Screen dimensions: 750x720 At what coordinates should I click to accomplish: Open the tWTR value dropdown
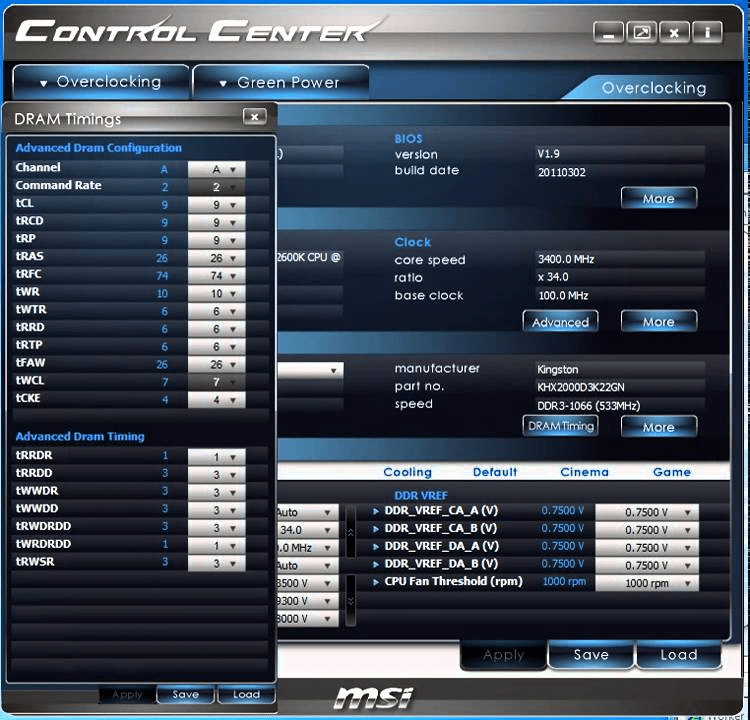(x=217, y=311)
